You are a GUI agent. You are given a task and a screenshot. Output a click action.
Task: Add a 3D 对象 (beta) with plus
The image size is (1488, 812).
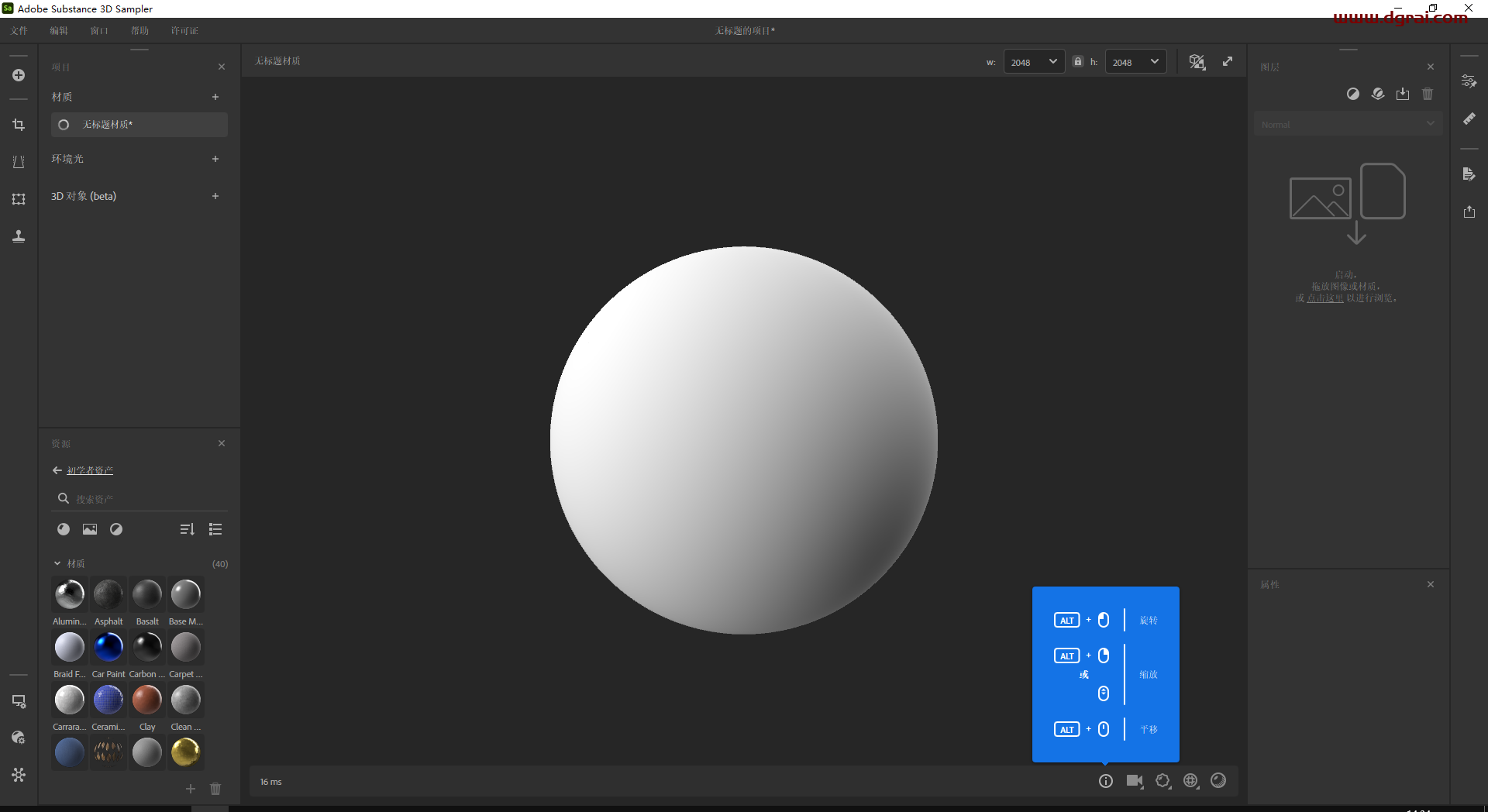point(215,196)
